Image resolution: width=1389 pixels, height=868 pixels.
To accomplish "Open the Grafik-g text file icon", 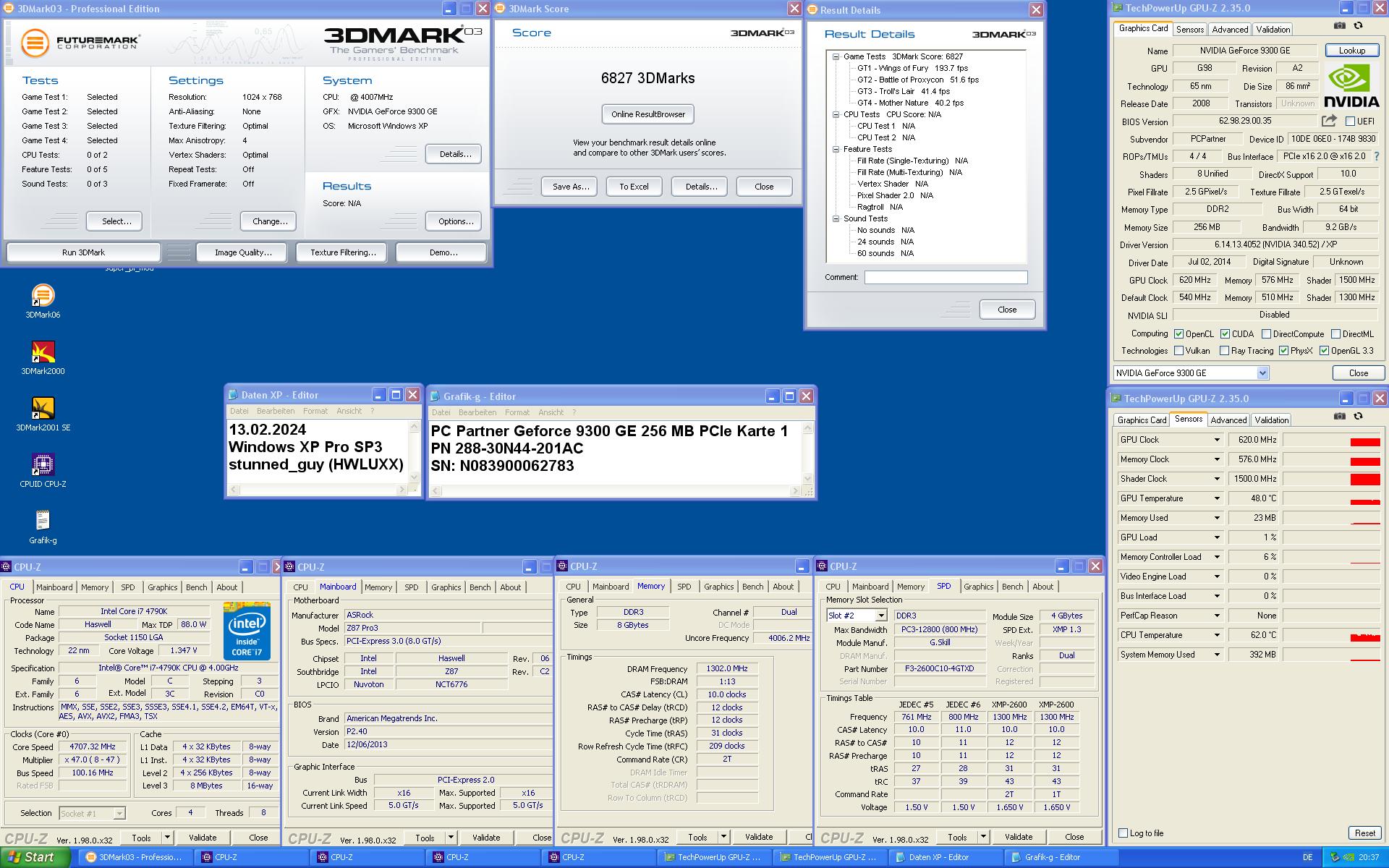I will click(43, 526).
